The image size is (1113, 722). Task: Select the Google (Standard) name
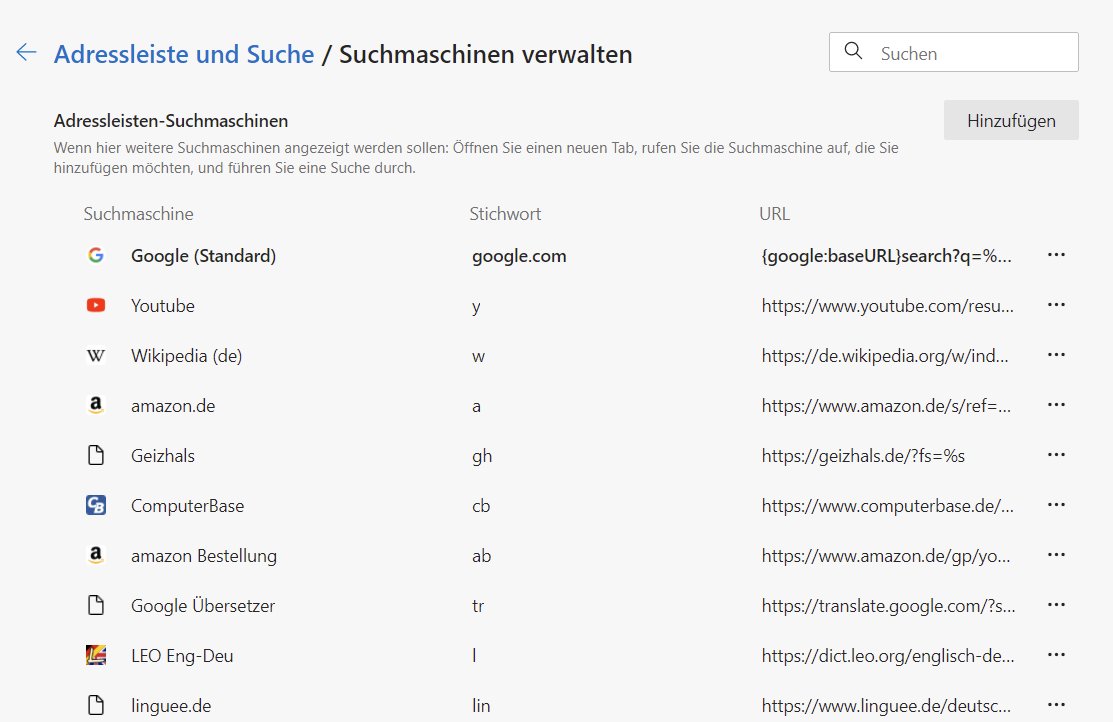point(203,256)
